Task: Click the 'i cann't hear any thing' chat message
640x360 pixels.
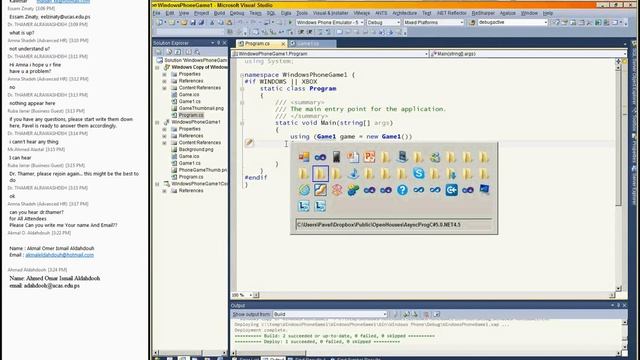Action: coord(34,142)
